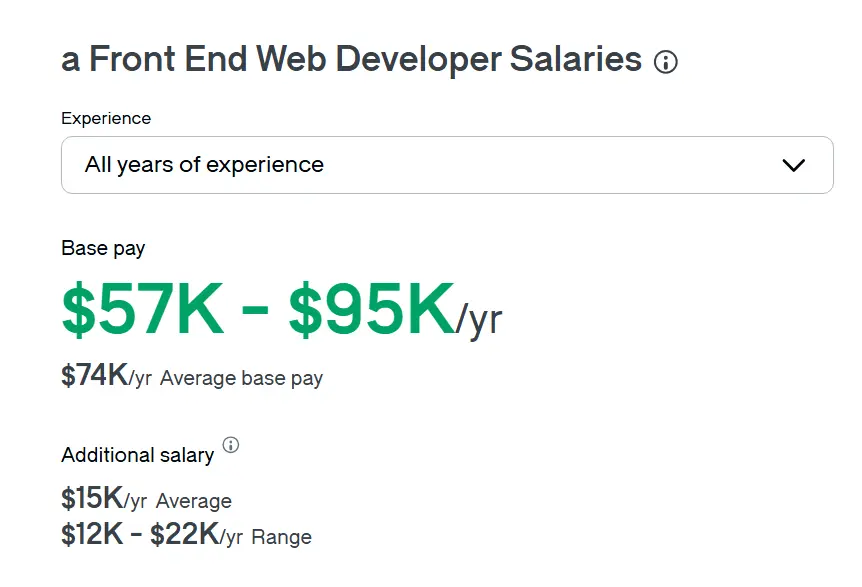The height and width of the screenshot is (587, 862).
Task: Select the '$15K/yr Average' figure
Action: 145,500
